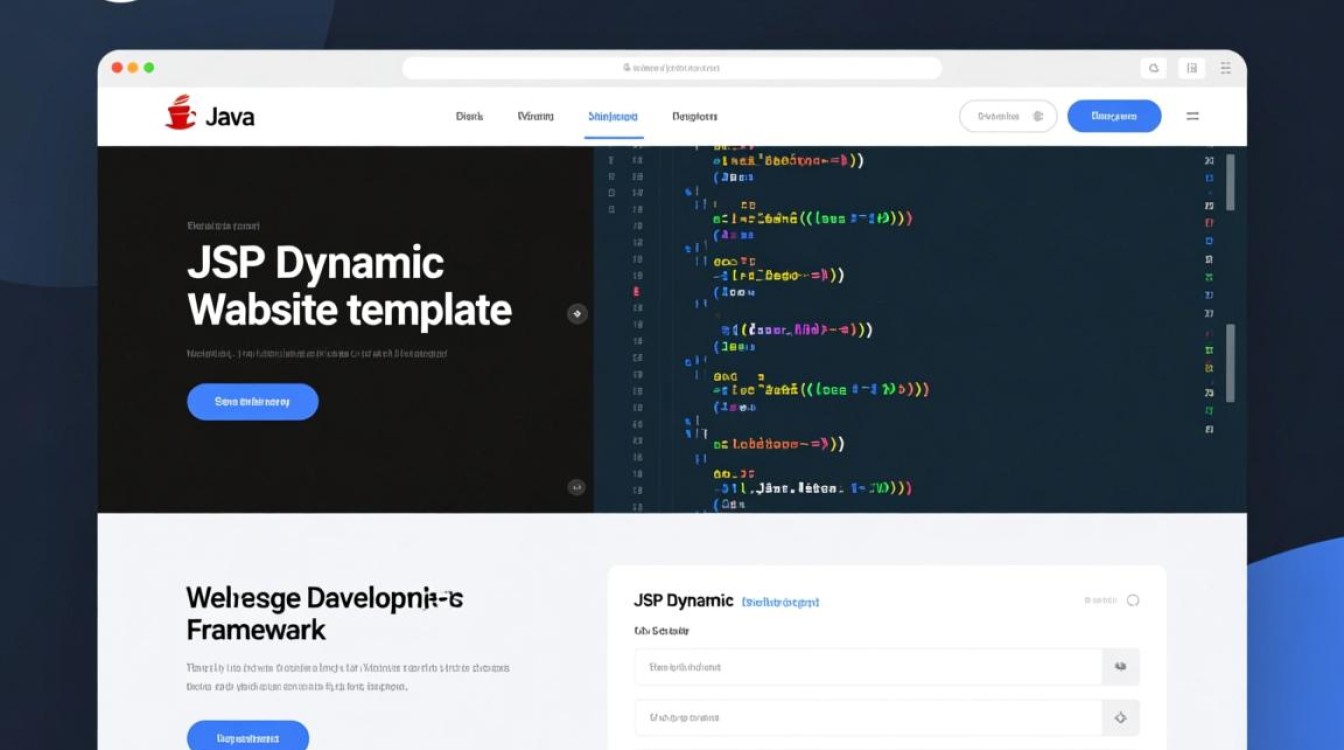The height and width of the screenshot is (750, 1344).
Task: Click the Java coffee cup logo
Action: [181, 113]
